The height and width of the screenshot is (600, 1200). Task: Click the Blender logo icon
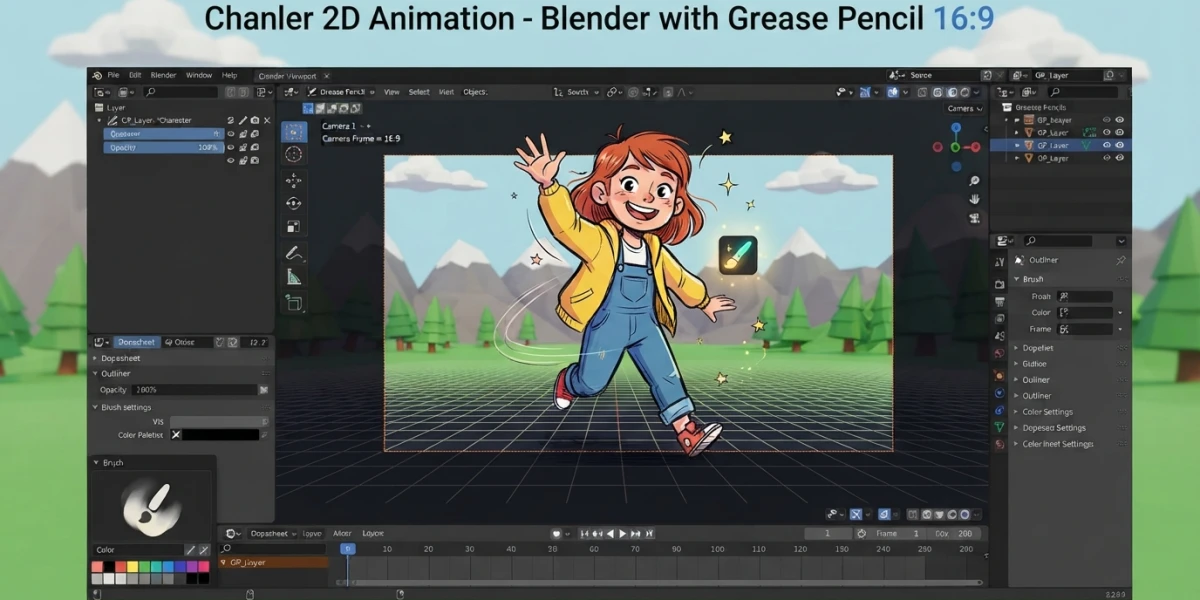[97, 75]
